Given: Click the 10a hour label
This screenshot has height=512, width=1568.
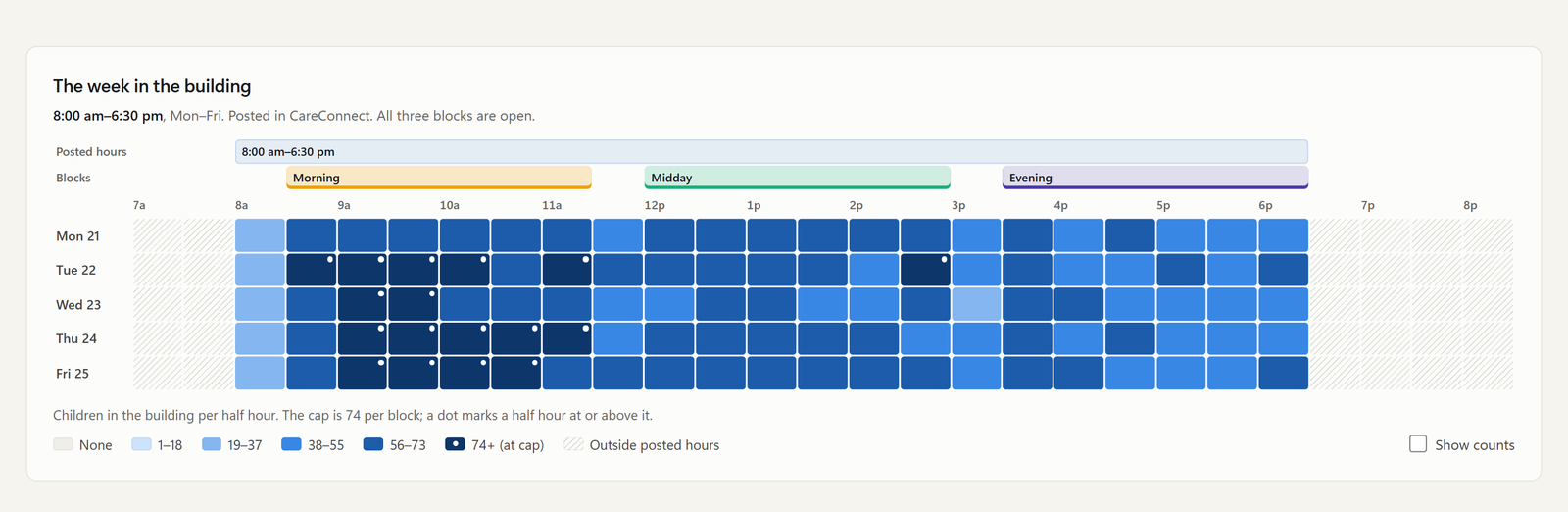Looking at the screenshot, I should (450, 205).
